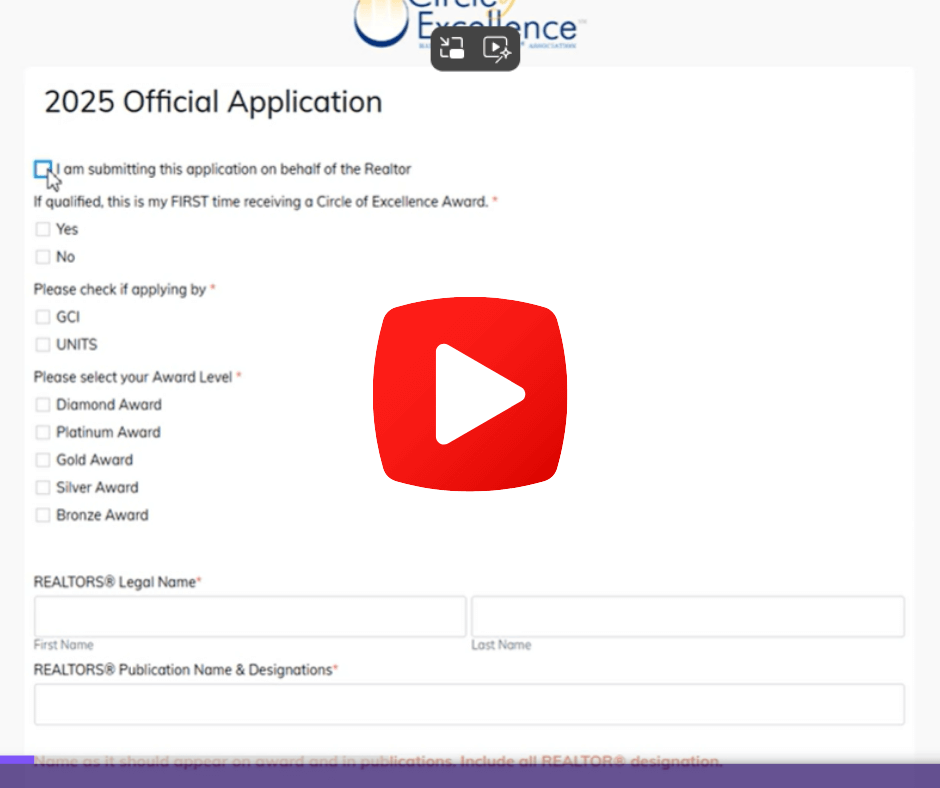940x788 pixels.
Task: Click the Last Name input field
Action: [x=688, y=617]
